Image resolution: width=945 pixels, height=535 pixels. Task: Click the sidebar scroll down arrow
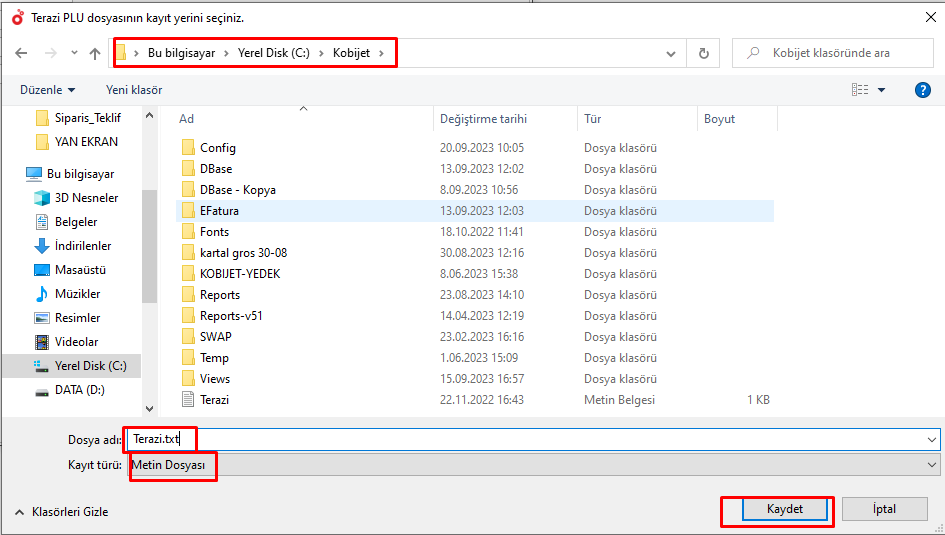[x=149, y=408]
